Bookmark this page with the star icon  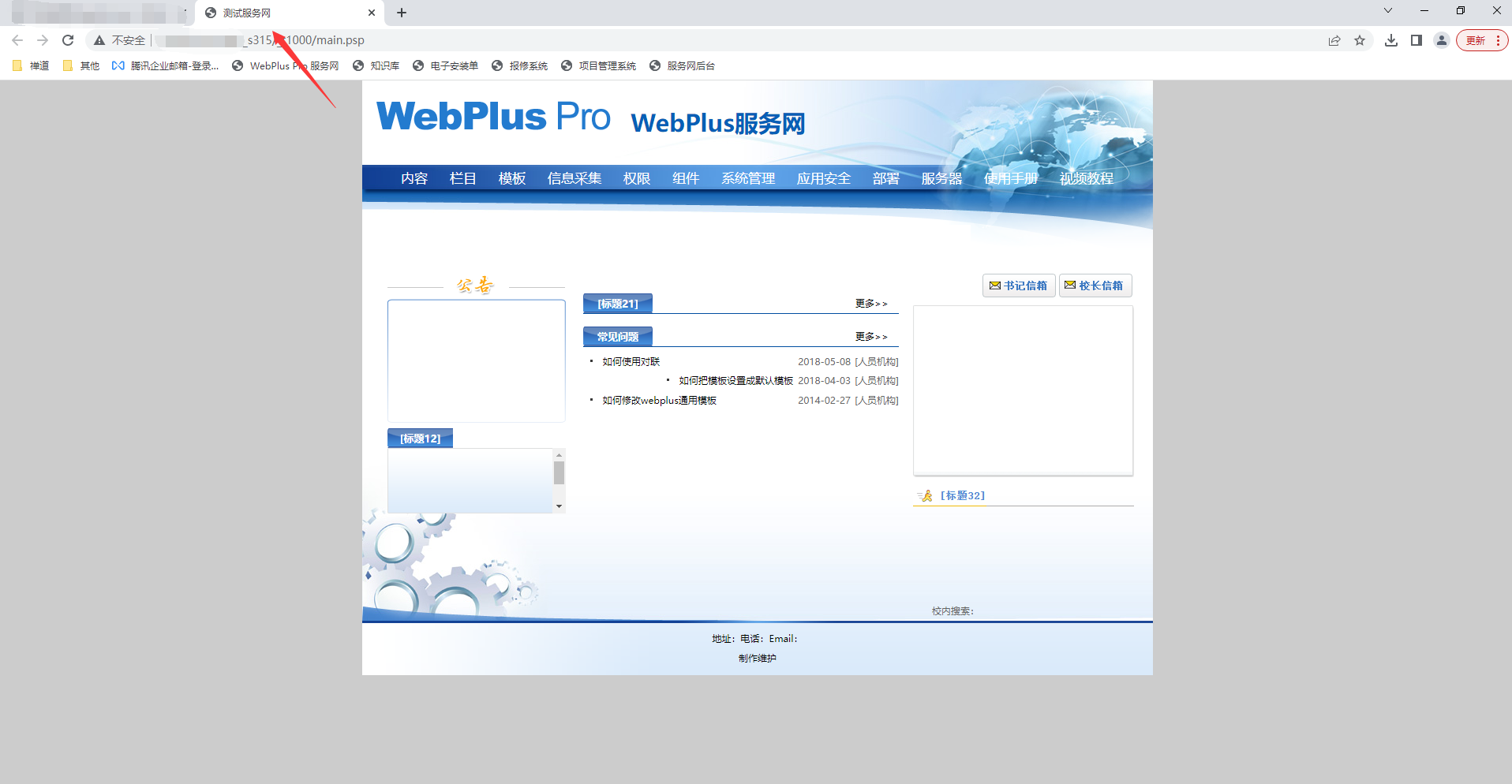tap(1360, 40)
